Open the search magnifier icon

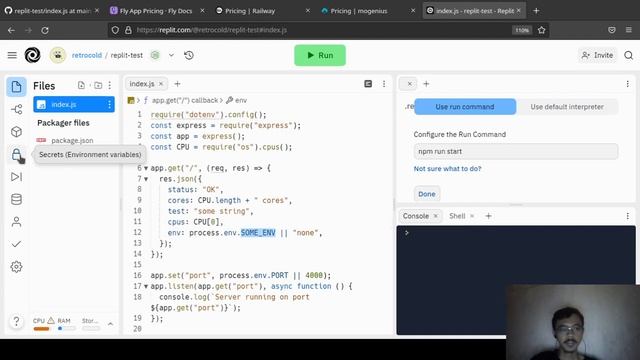[x=629, y=55]
